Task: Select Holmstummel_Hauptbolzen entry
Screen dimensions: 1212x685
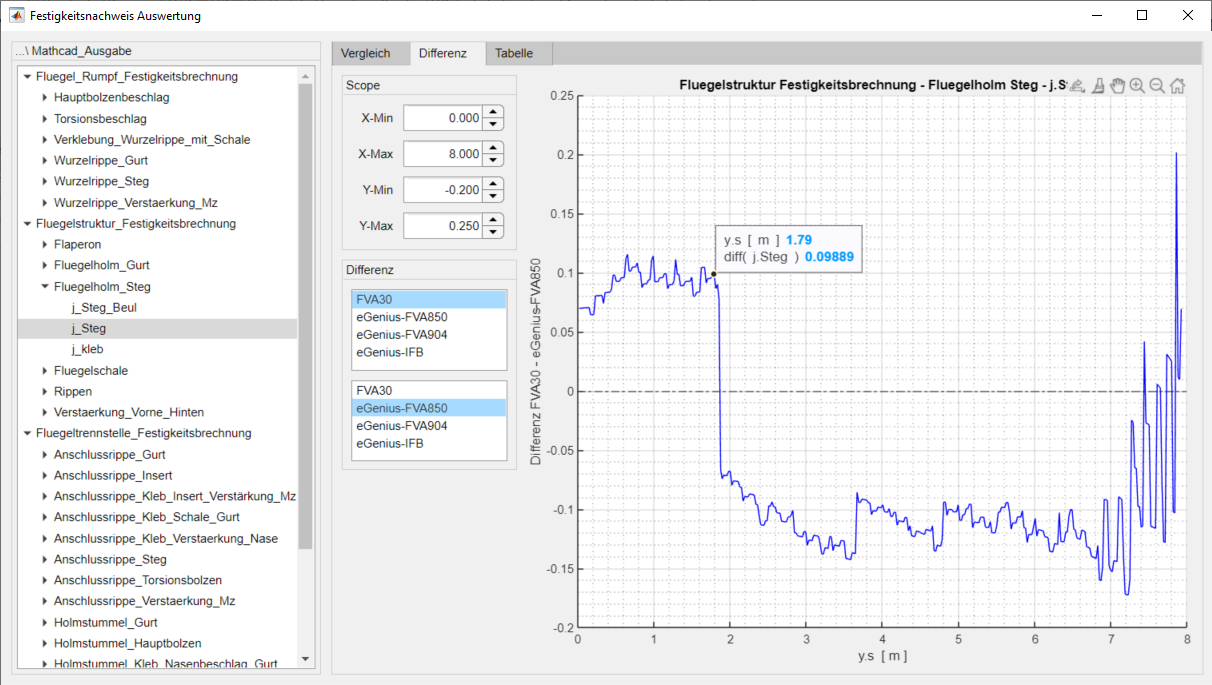Action: [128, 644]
